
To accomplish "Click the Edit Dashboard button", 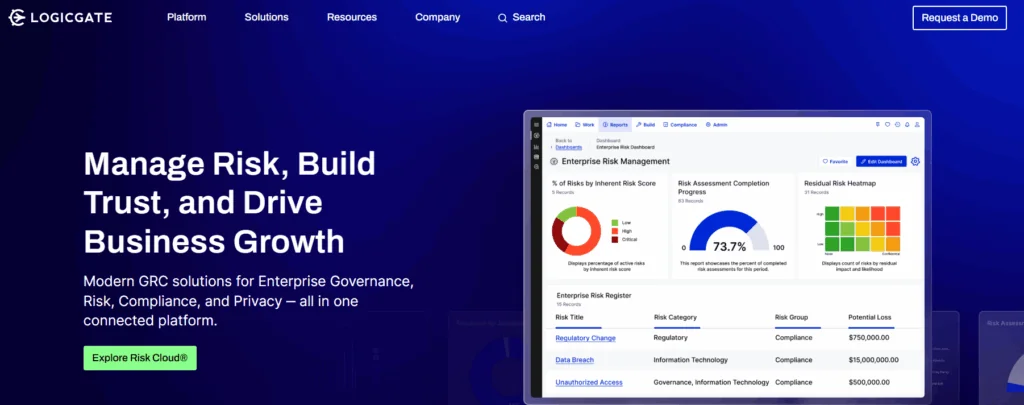I will [x=881, y=161].
